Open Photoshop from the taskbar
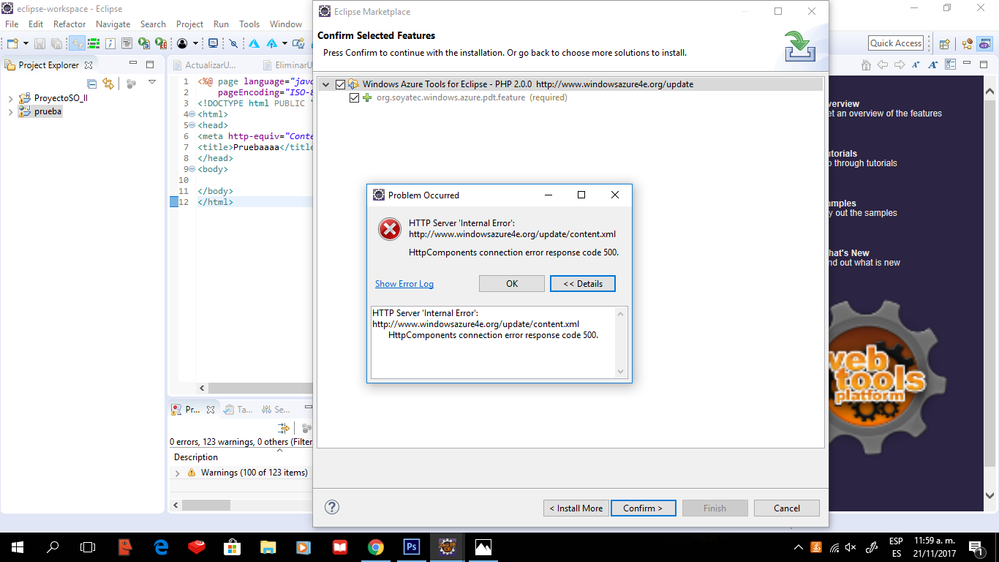999x562 pixels. pyautogui.click(x=412, y=547)
